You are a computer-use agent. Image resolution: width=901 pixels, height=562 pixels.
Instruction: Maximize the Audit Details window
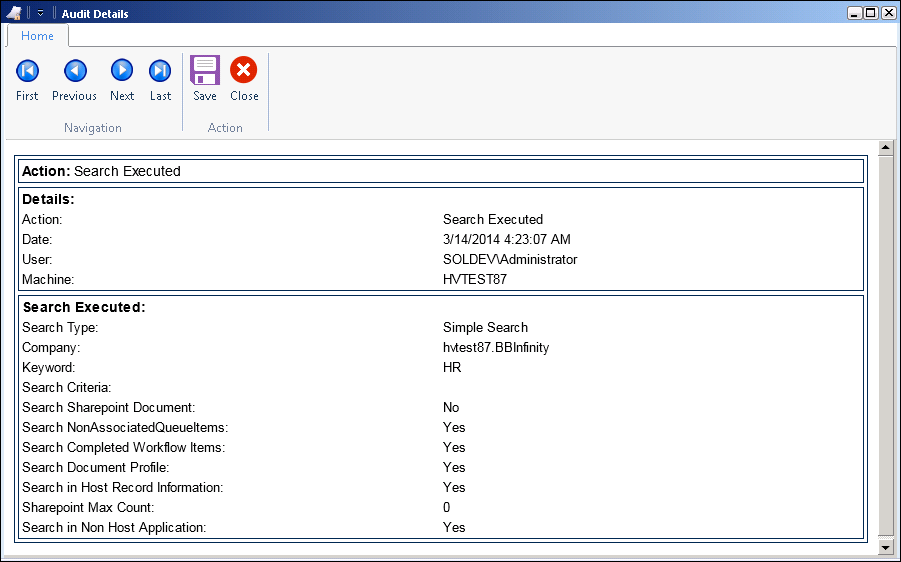pos(871,13)
